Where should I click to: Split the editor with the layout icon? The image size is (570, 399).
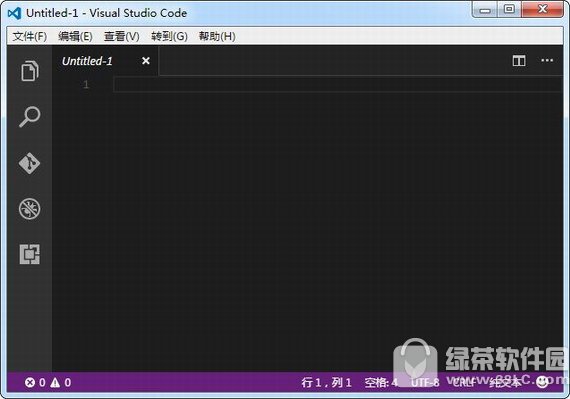pos(519,61)
